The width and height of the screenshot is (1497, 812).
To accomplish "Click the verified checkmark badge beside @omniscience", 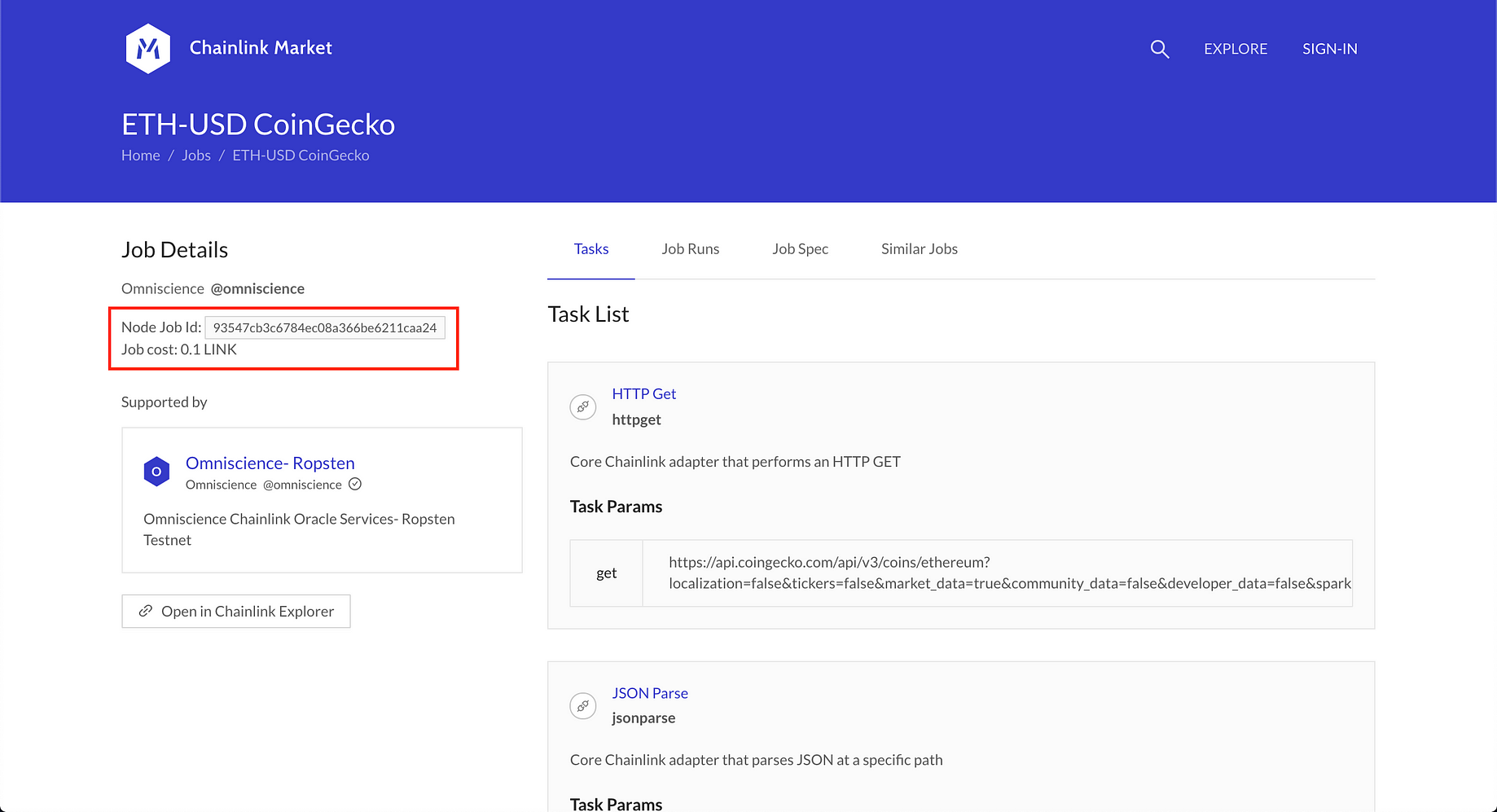I will pos(355,484).
